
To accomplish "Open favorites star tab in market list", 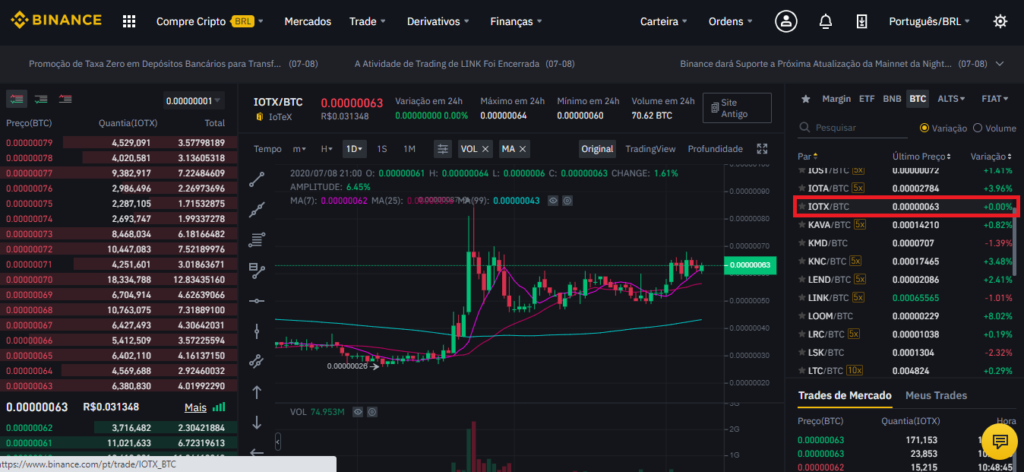I will coord(806,99).
